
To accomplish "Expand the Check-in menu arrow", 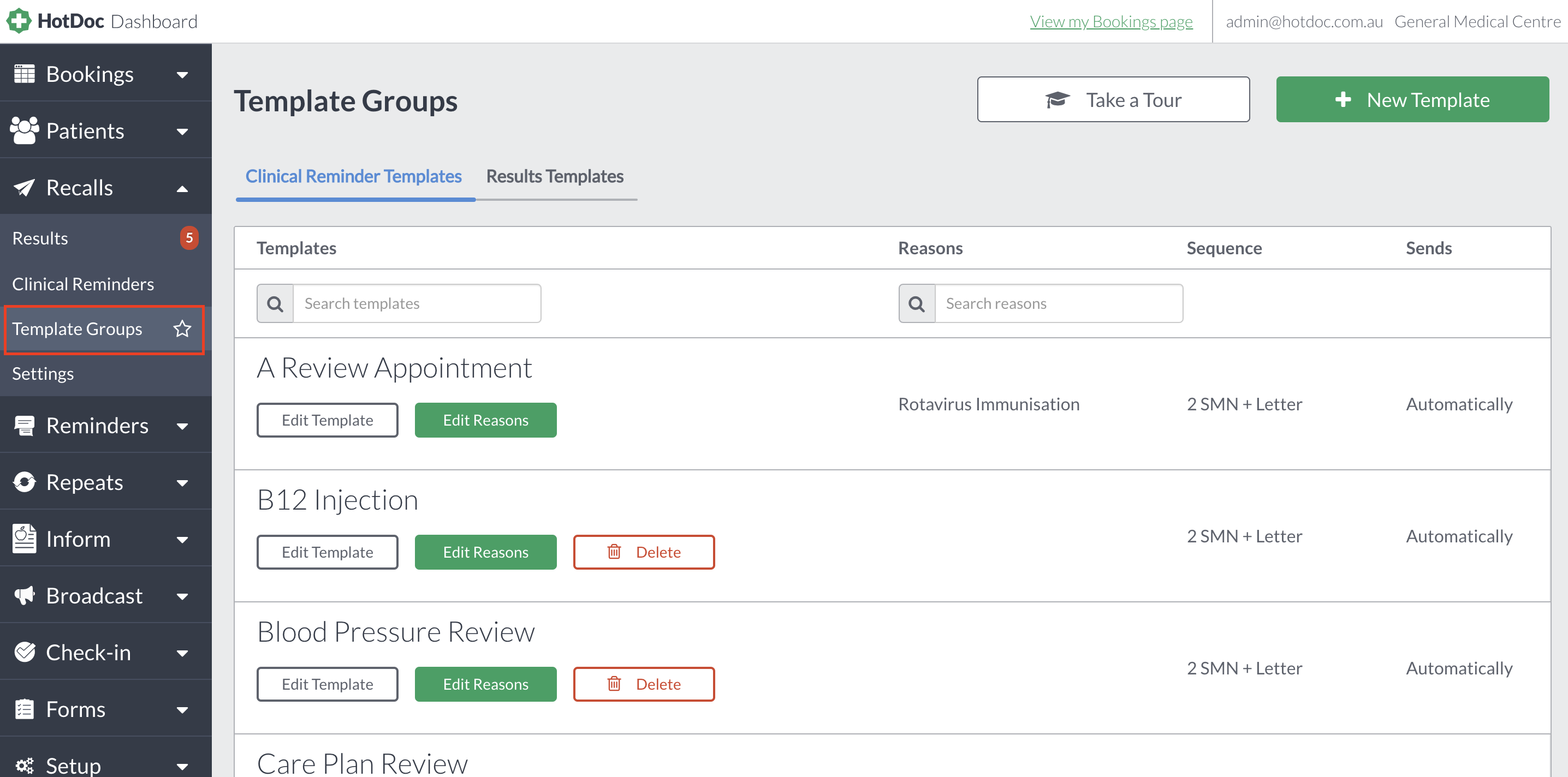I will [182, 653].
